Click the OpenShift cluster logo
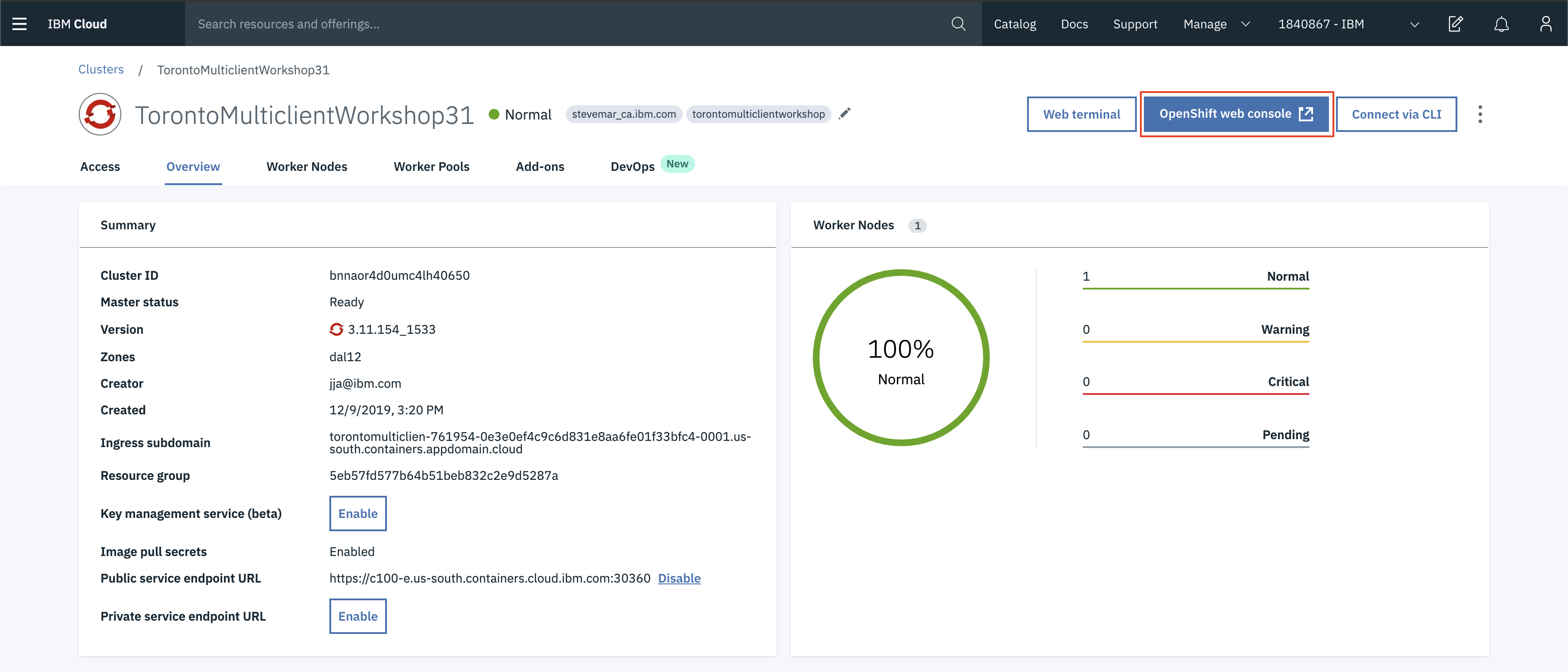This screenshot has height=672, width=1568. [x=100, y=114]
